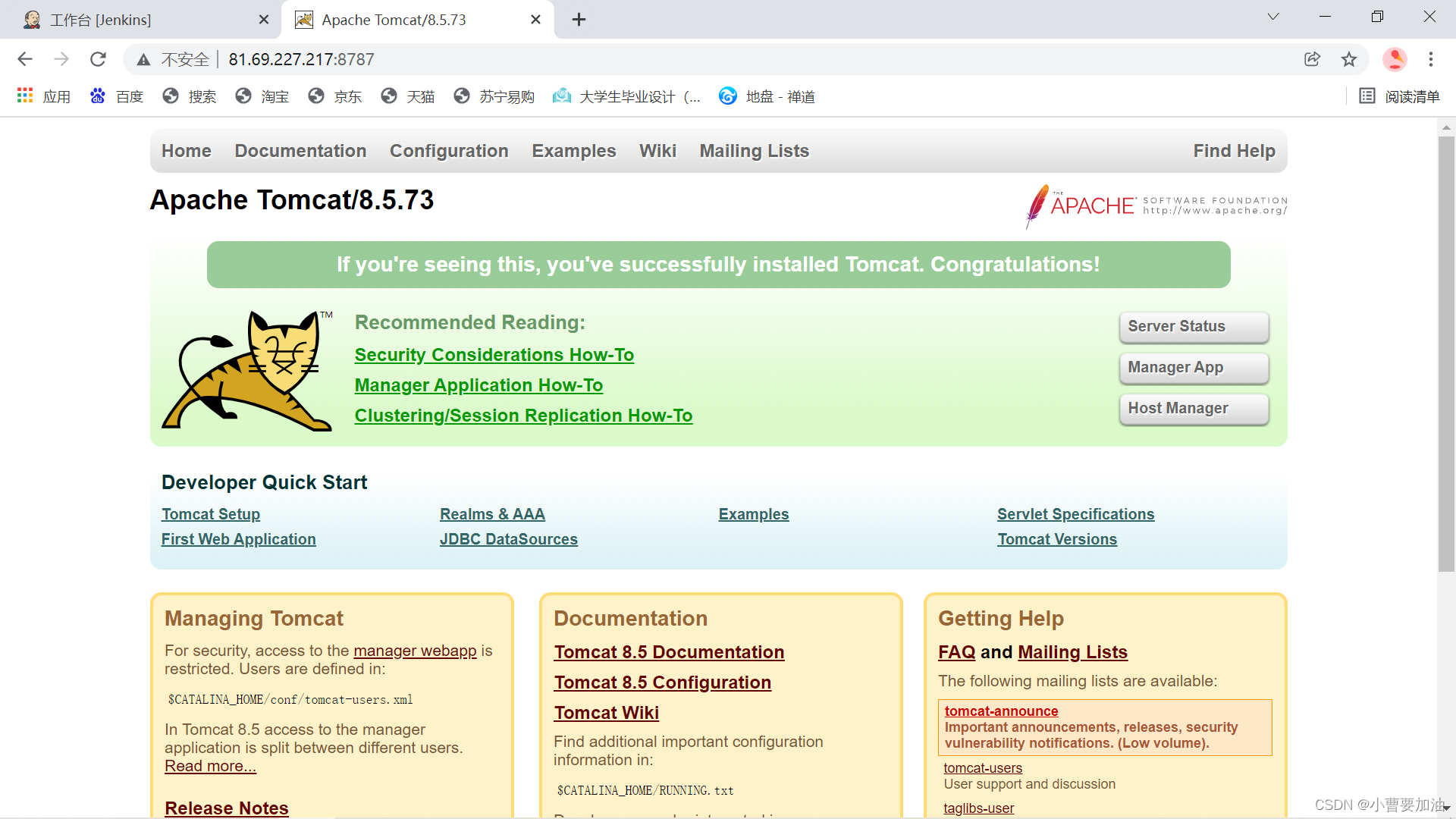Click the not-secure warning icon

(x=143, y=59)
